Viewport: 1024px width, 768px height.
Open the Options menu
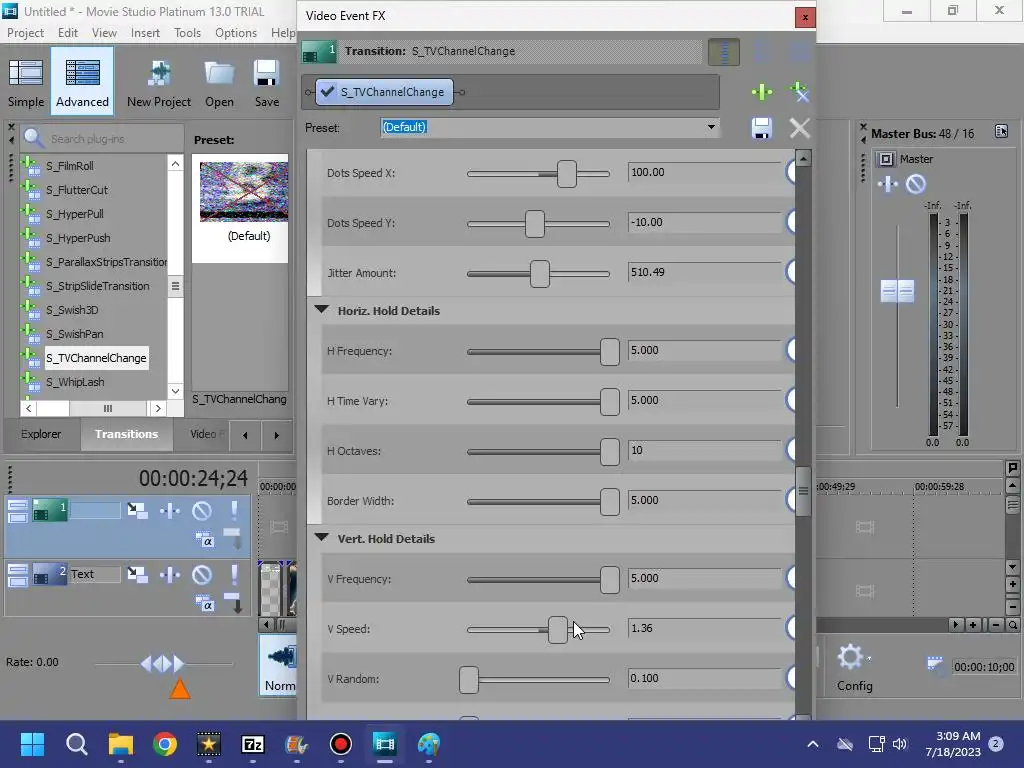[x=236, y=33]
